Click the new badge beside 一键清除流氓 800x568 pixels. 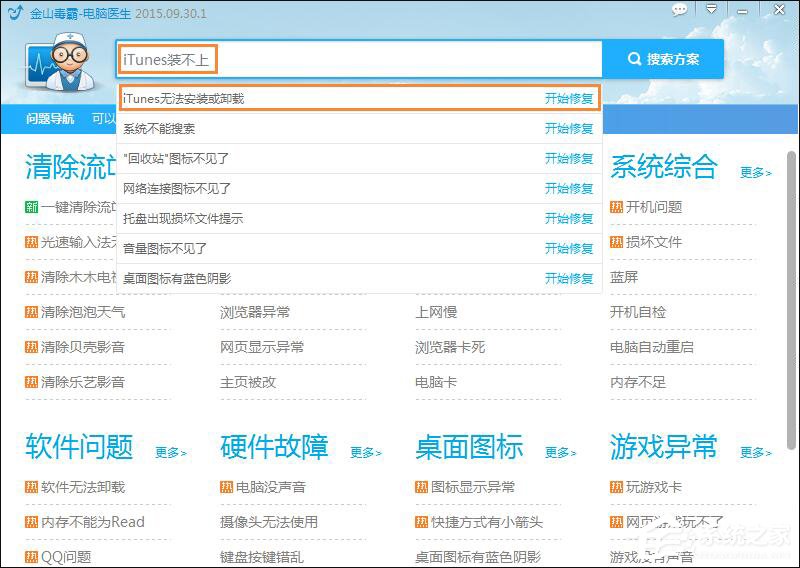32,207
